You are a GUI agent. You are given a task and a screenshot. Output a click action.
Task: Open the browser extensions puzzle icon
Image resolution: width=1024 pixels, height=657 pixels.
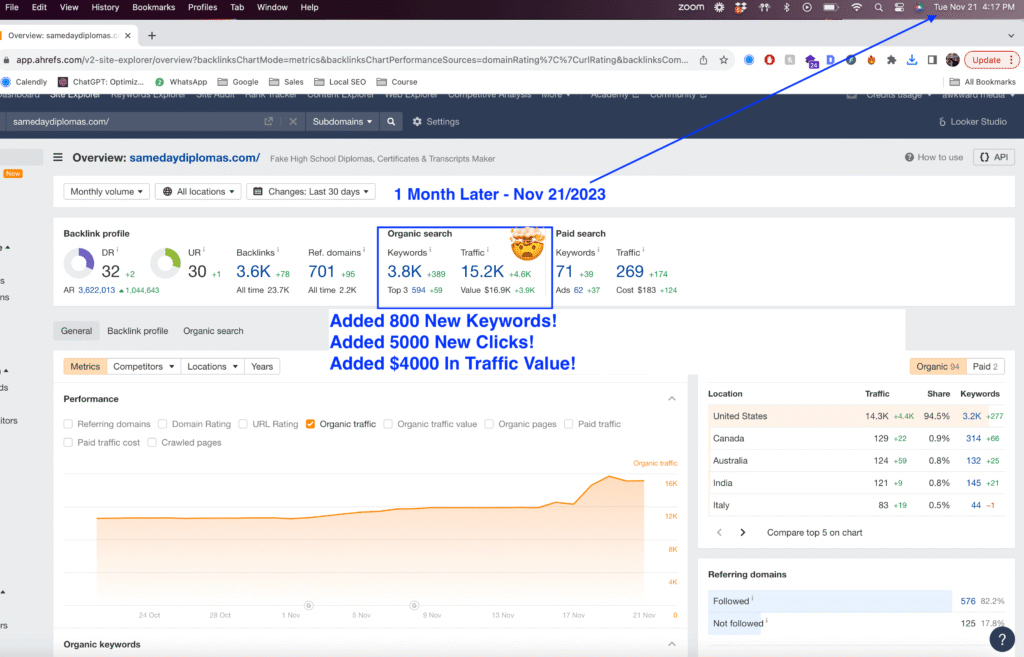[x=891, y=60]
